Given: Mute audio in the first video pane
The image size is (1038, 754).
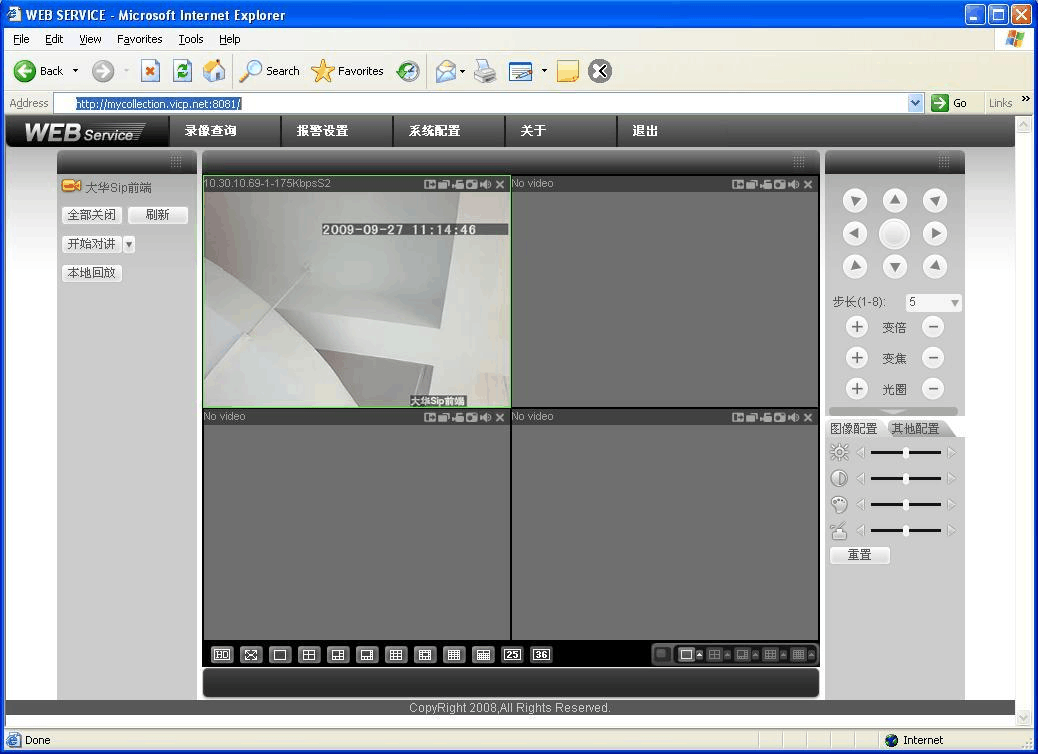Looking at the screenshot, I should coord(486,184).
